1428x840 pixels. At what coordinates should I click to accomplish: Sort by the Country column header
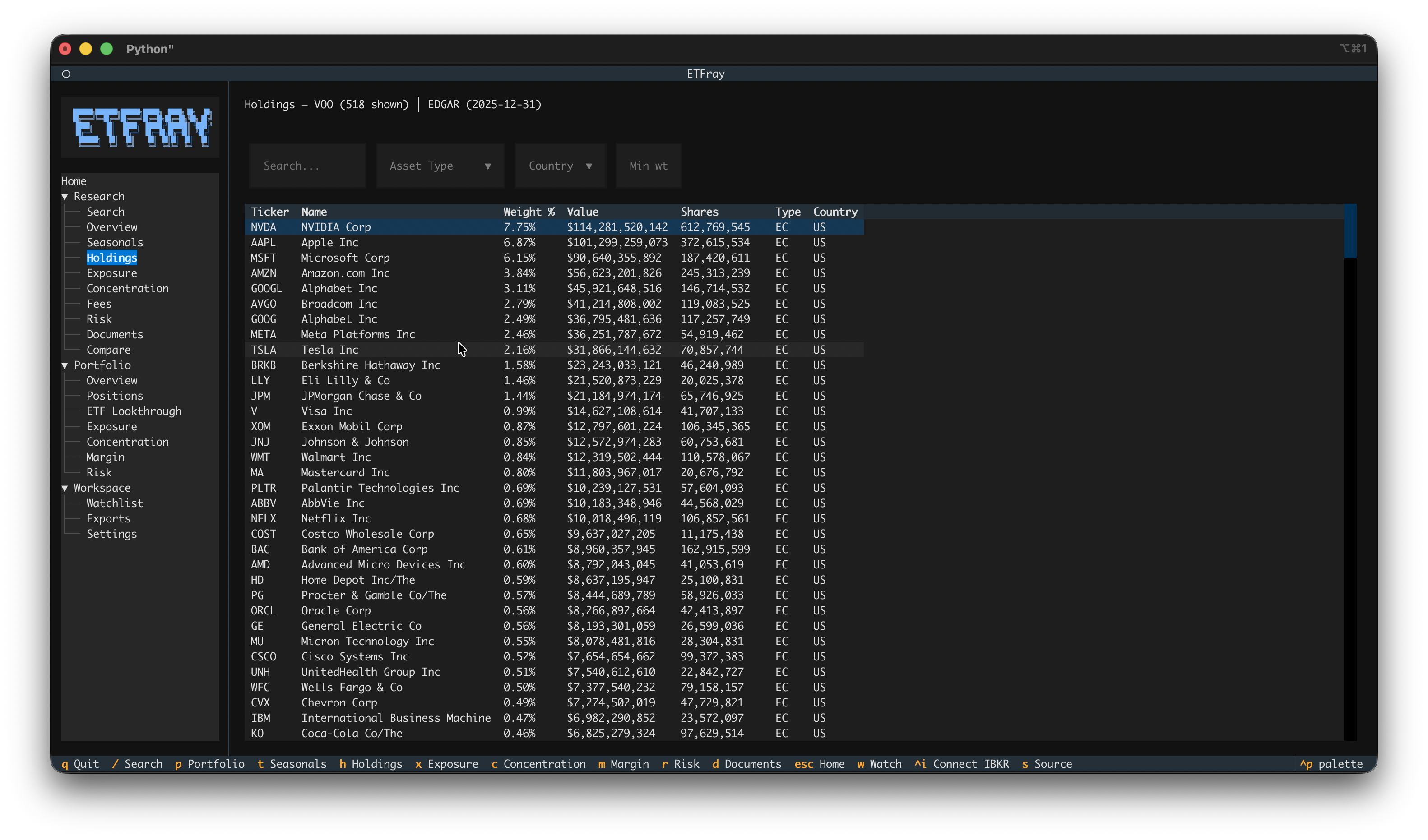click(x=835, y=212)
